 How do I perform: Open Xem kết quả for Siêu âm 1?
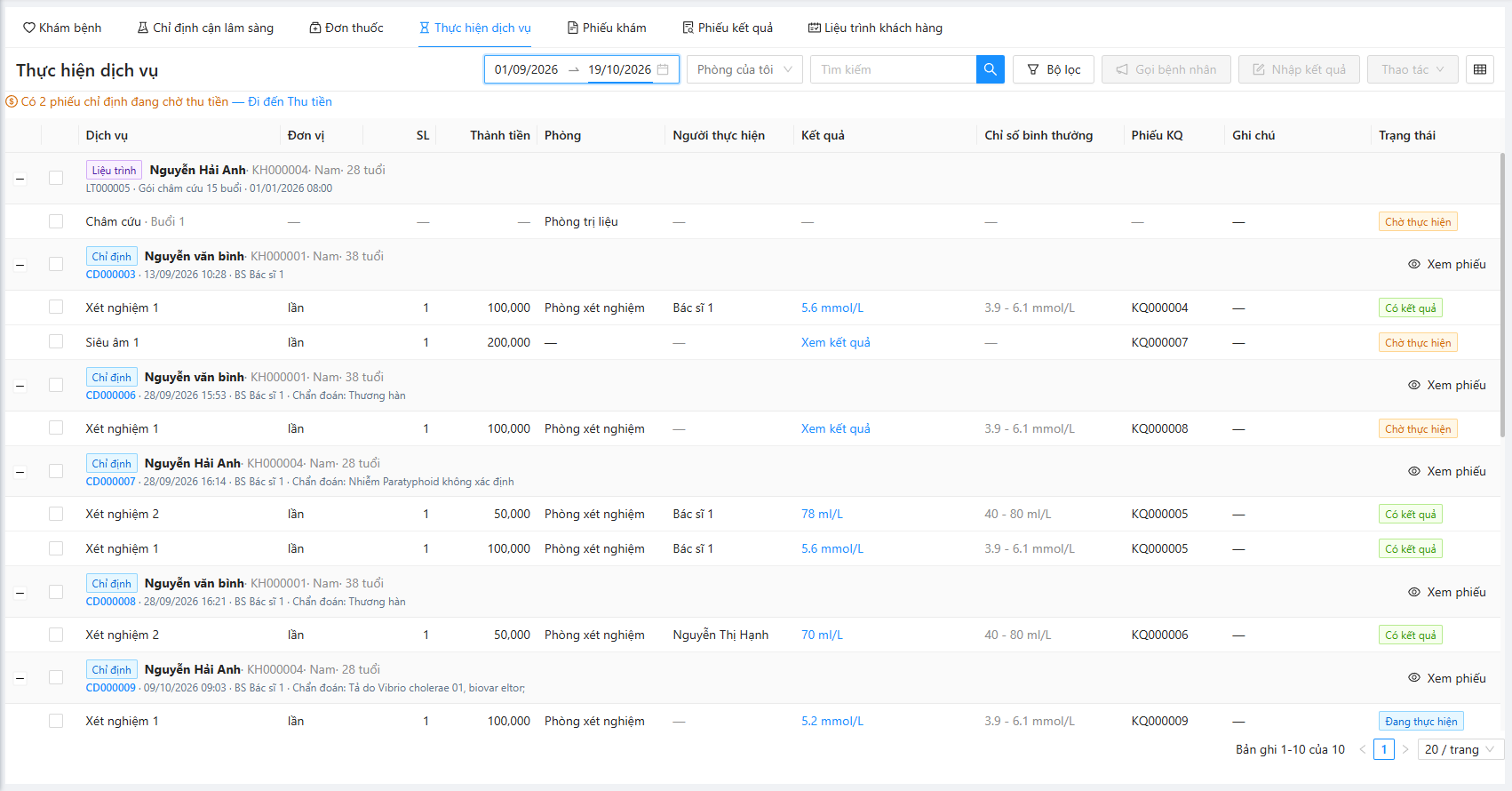pyautogui.click(x=836, y=342)
